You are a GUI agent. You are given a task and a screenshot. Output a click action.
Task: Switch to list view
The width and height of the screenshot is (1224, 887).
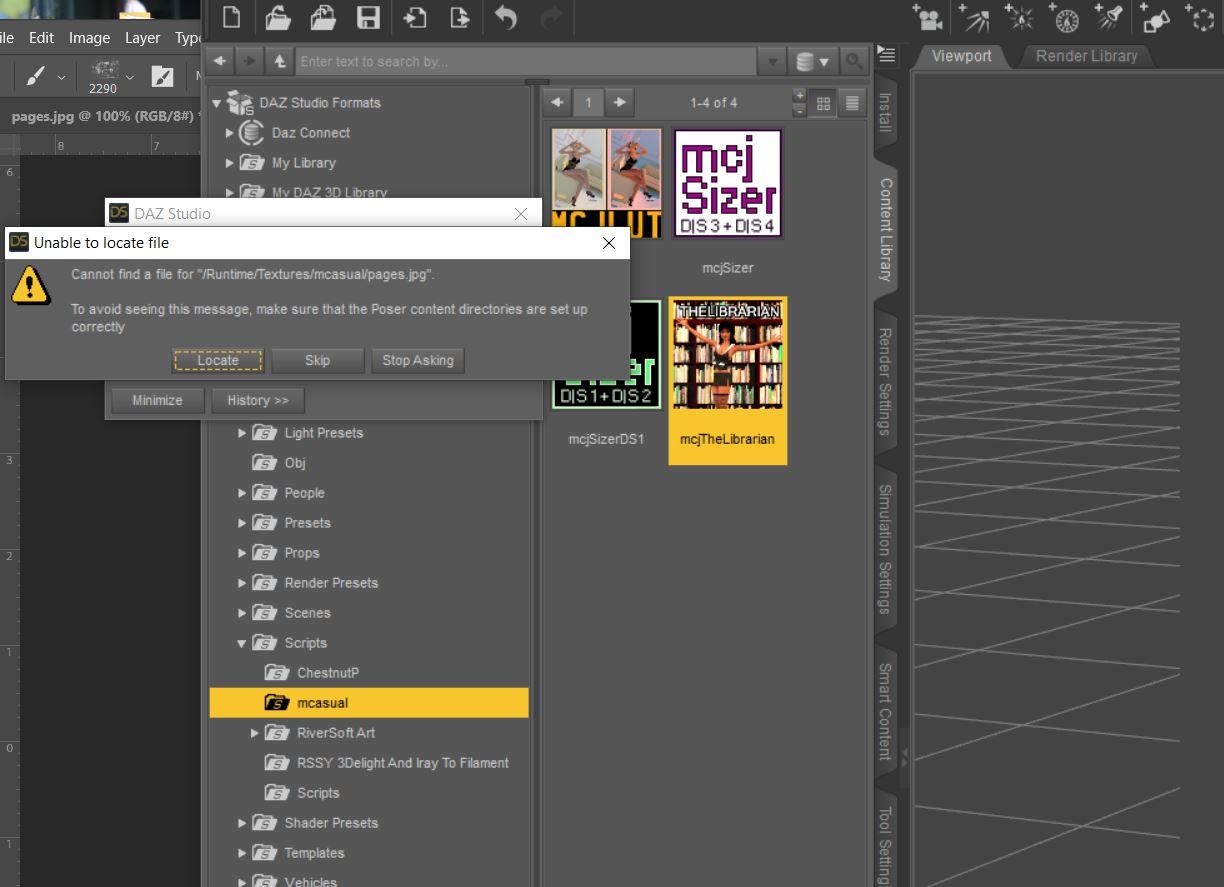click(x=852, y=102)
